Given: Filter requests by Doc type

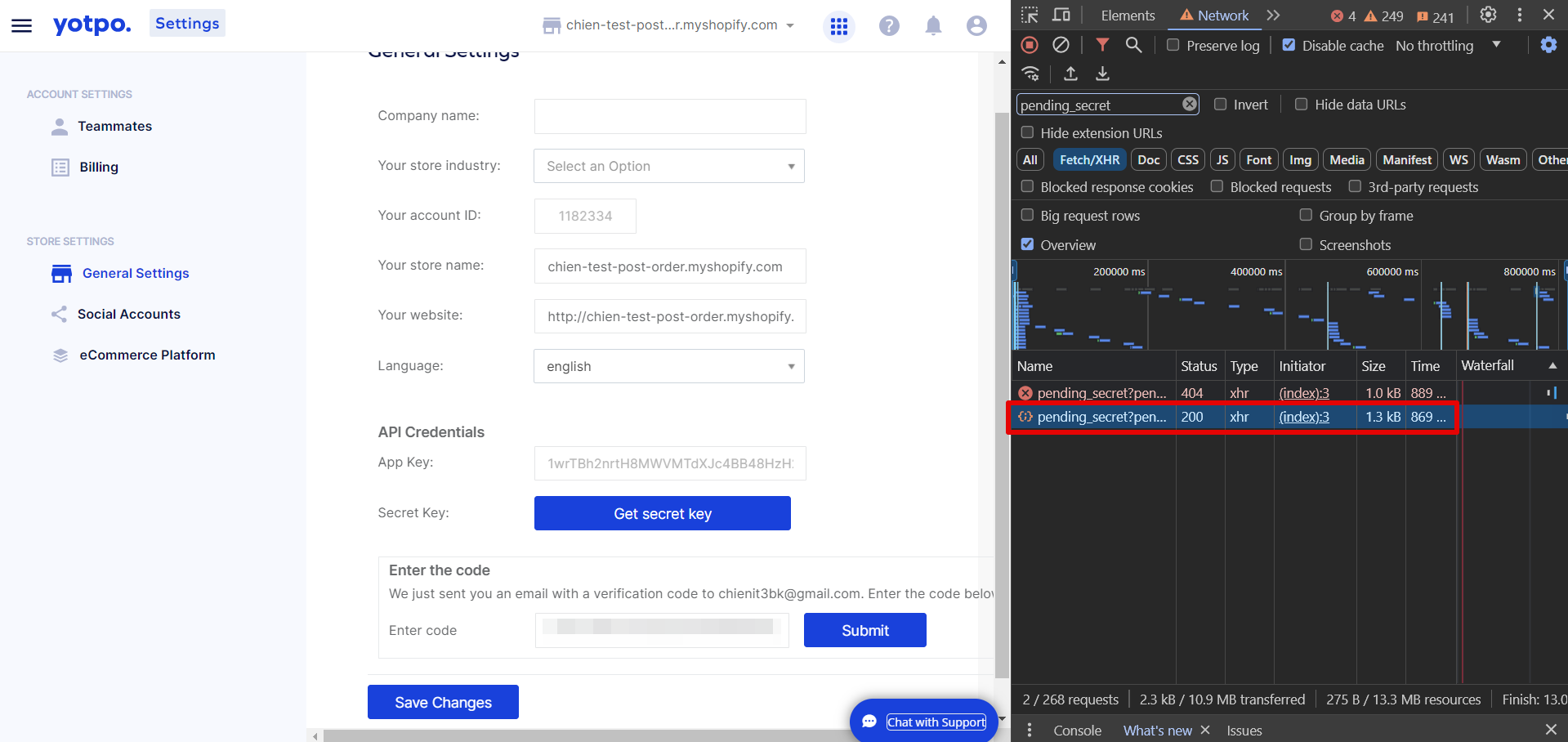Looking at the screenshot, I should coord(1148,160).
